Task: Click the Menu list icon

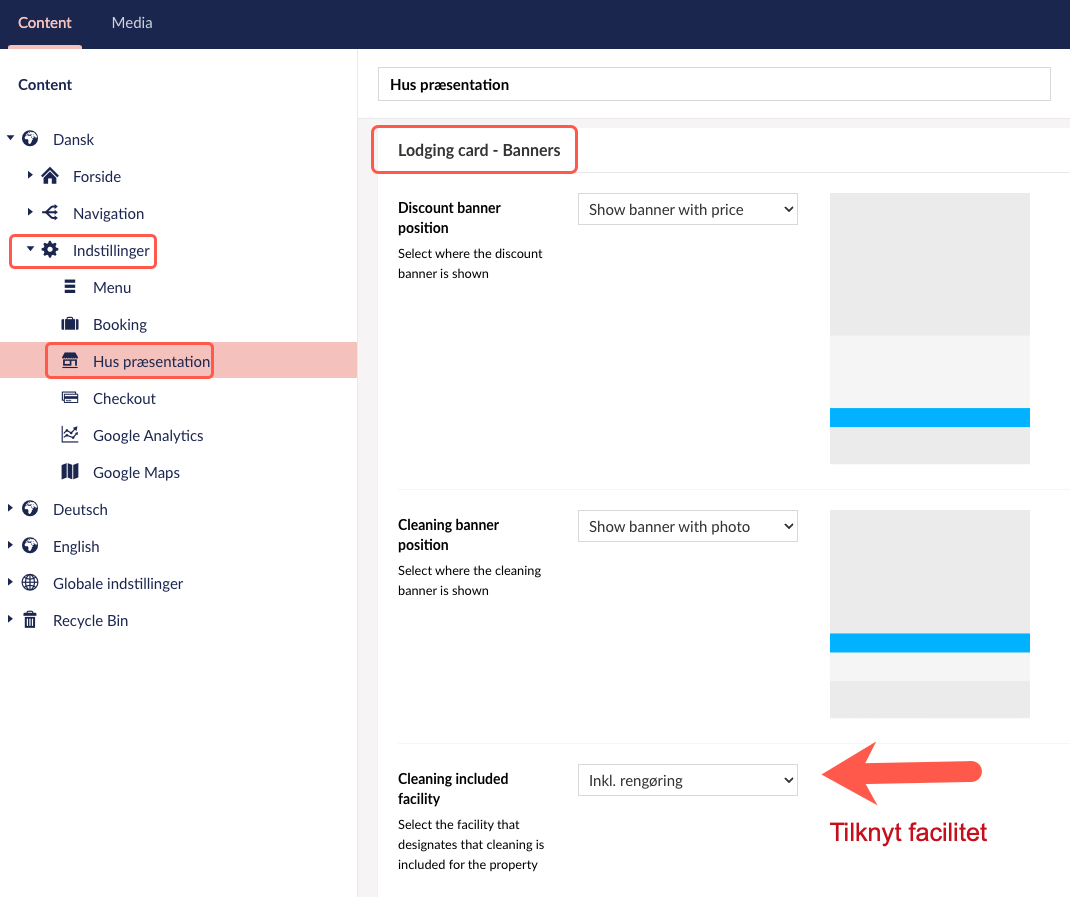Action: (70, 287)
